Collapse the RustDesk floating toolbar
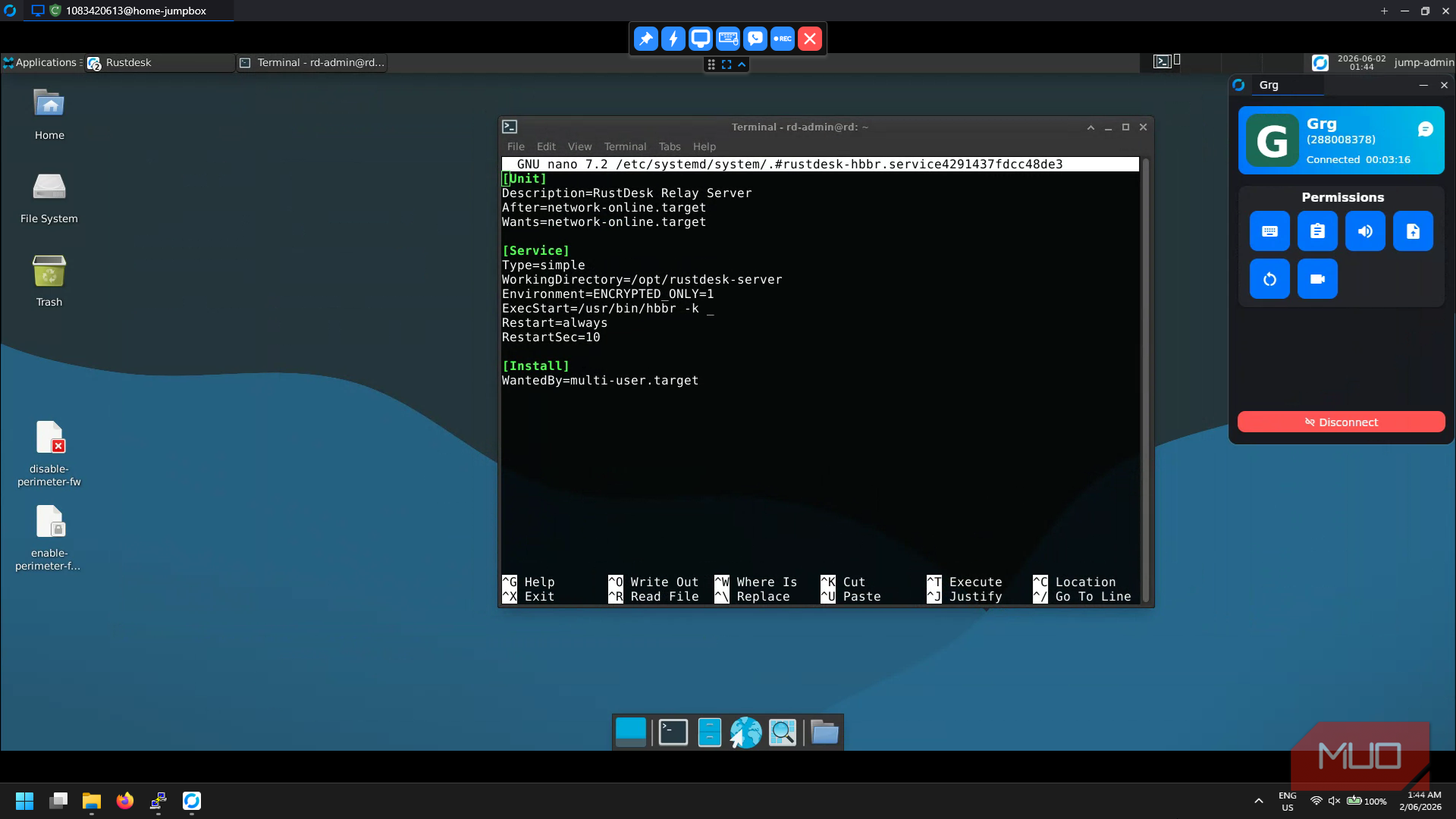The image size is (1456, 819). [742, 64]
